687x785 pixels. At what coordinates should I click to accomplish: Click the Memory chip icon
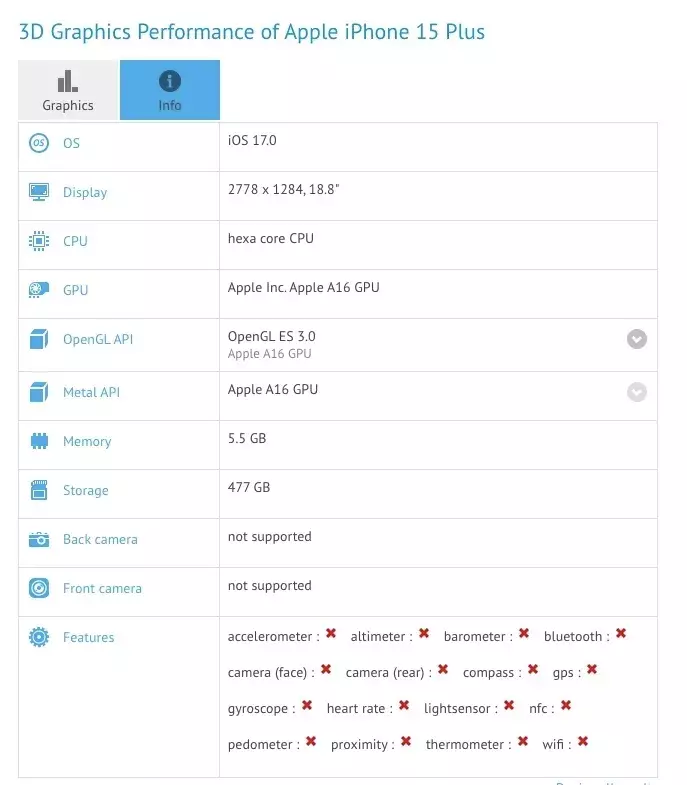point(39,441)
